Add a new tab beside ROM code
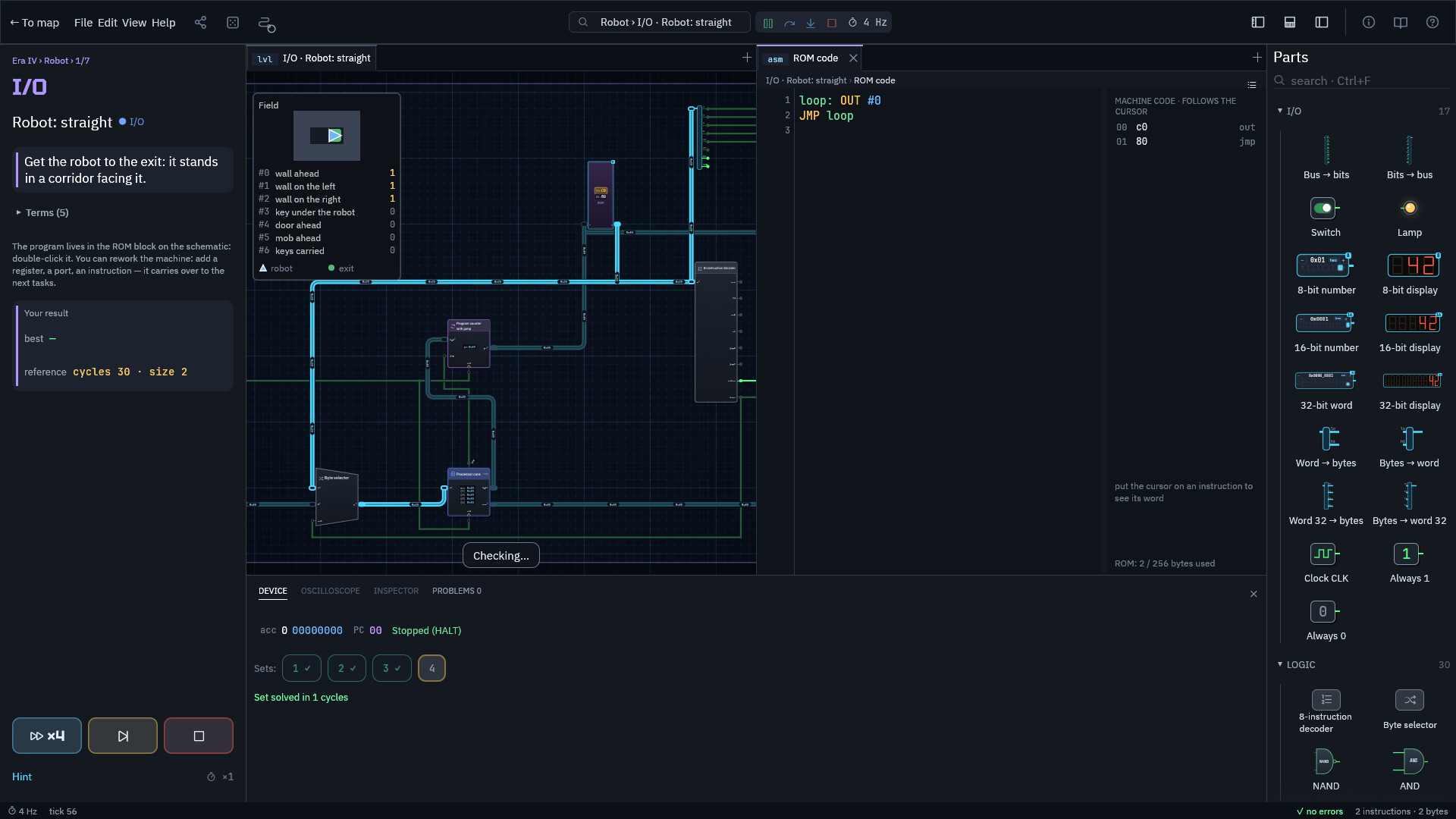The image size is (1456, 819). point(1257,58)
